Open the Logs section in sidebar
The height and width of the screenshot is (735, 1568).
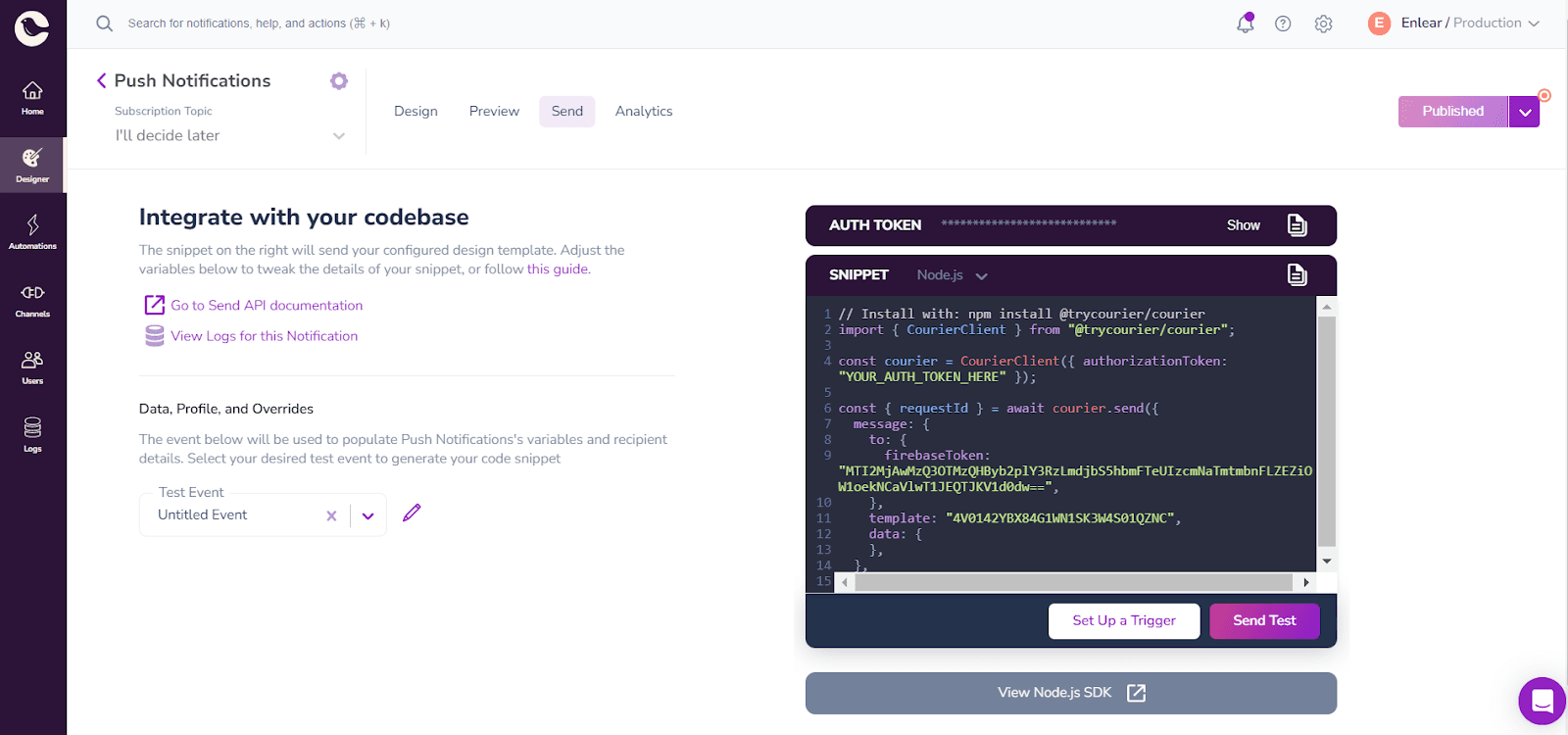32,435
